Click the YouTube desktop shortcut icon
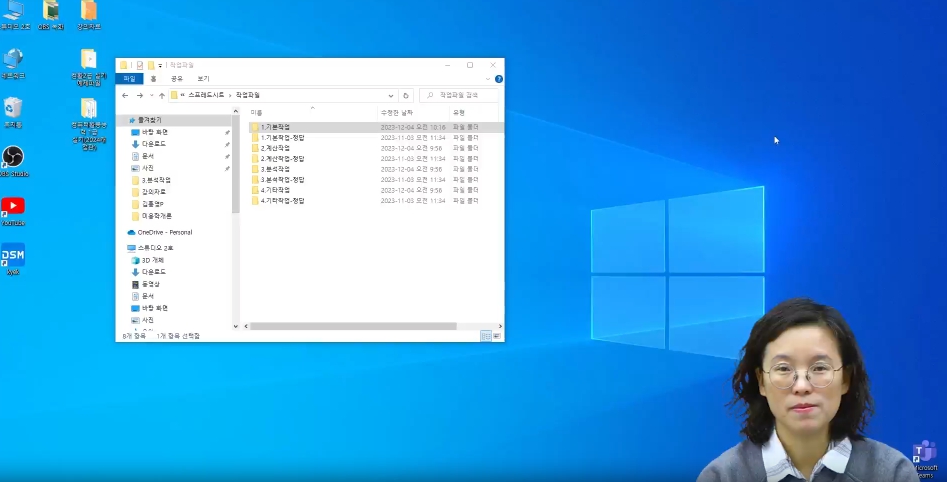The image size is (947, 482). click(13, 207)
